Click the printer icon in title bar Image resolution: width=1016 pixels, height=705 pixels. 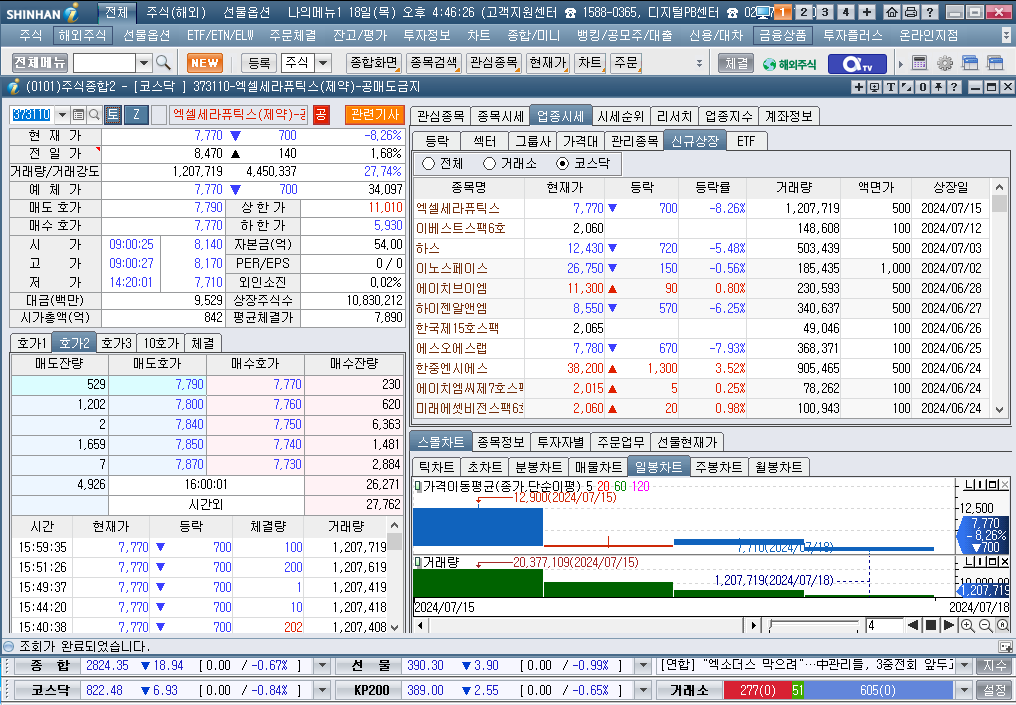click(910, 12)
